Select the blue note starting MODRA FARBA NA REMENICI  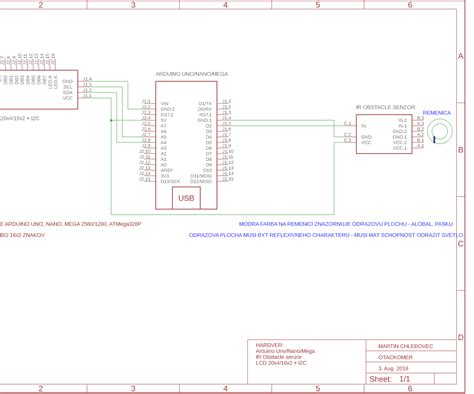point(346,224)
